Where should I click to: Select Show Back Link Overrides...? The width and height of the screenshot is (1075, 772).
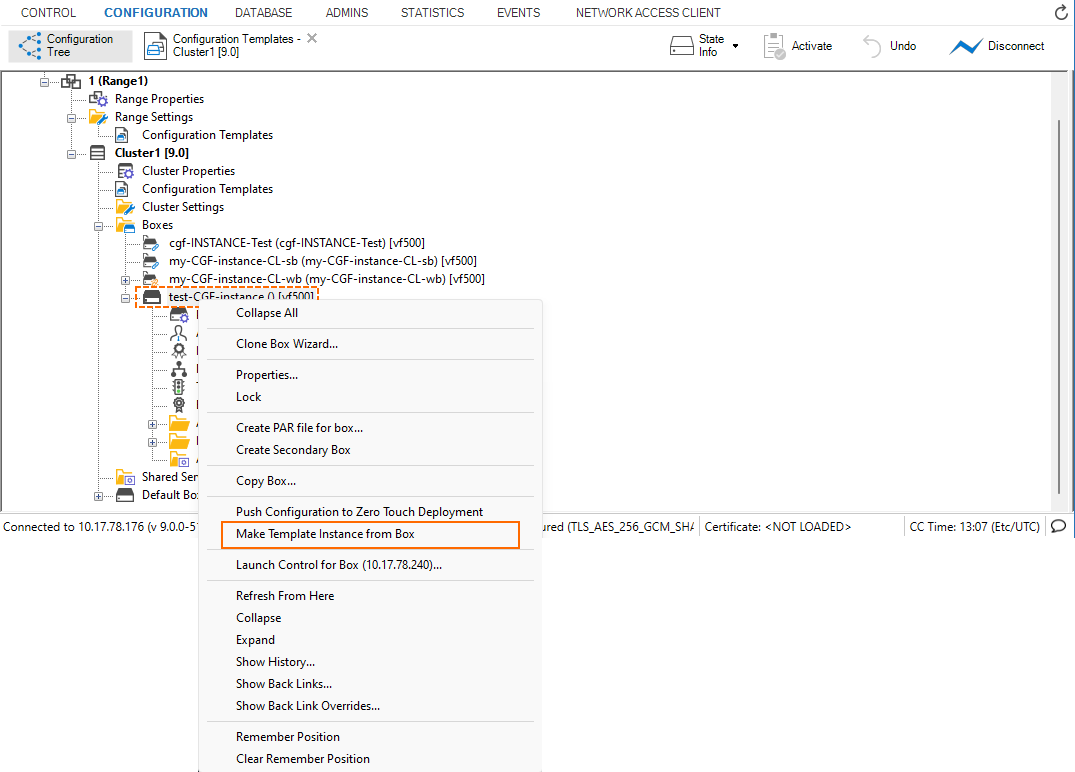[x=370, y=706]
